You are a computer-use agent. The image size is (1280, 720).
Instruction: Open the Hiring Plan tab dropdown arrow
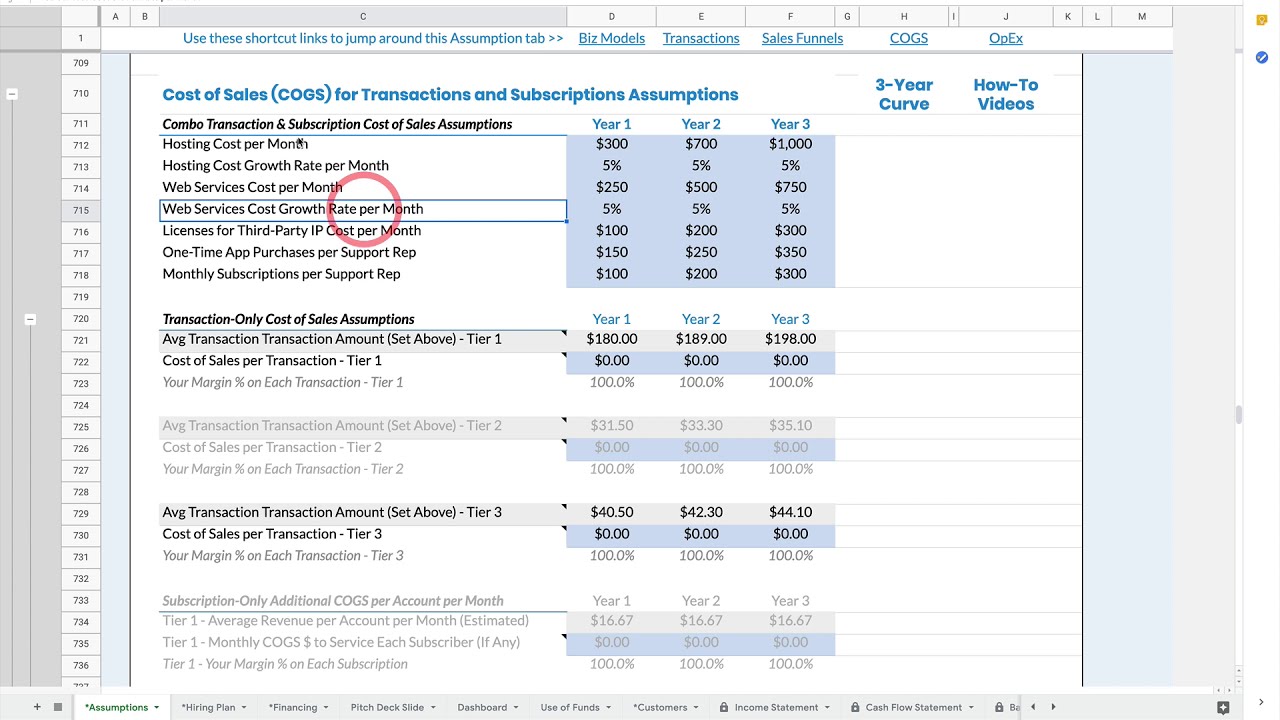tap(243, 708)
